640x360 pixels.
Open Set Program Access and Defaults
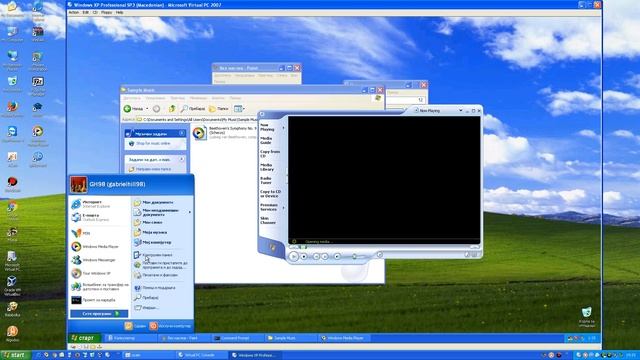(x=162, y=265)
